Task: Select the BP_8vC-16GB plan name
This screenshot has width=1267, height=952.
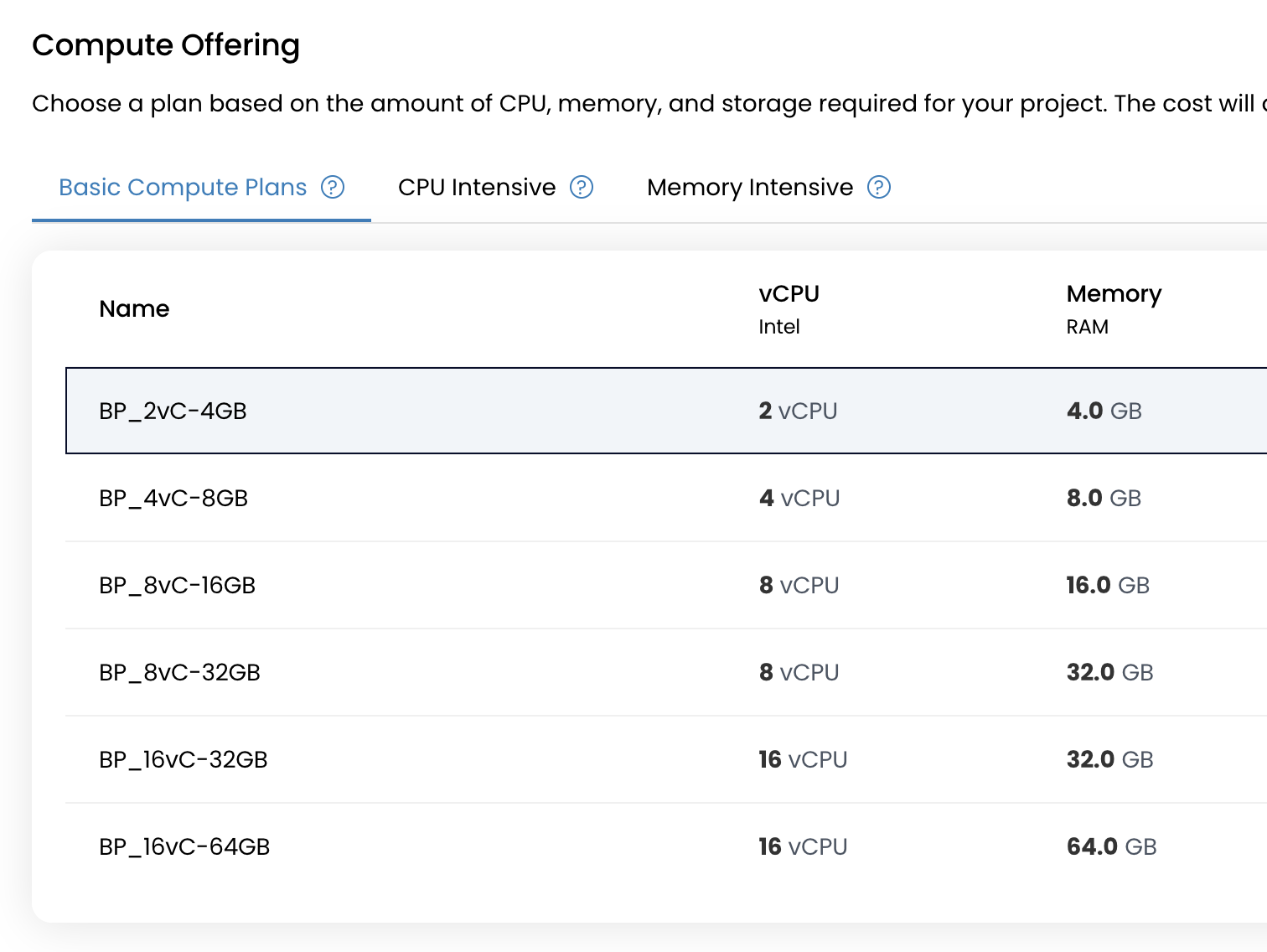Action: (177, 585)
